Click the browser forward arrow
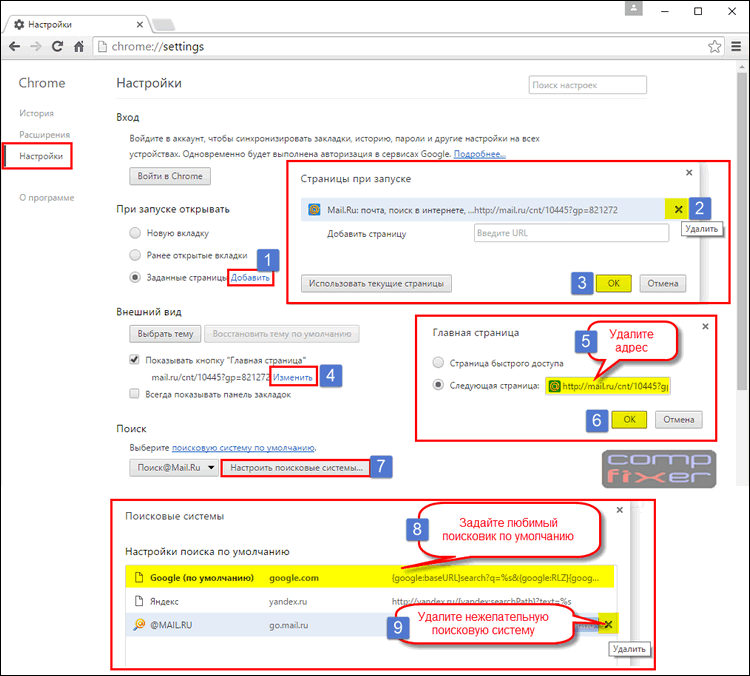This screenshot has height=676, width=750. [x=36, y=46]
